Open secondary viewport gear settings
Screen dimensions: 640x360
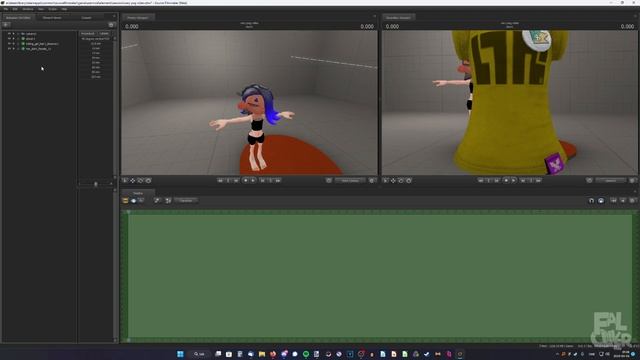632,180
